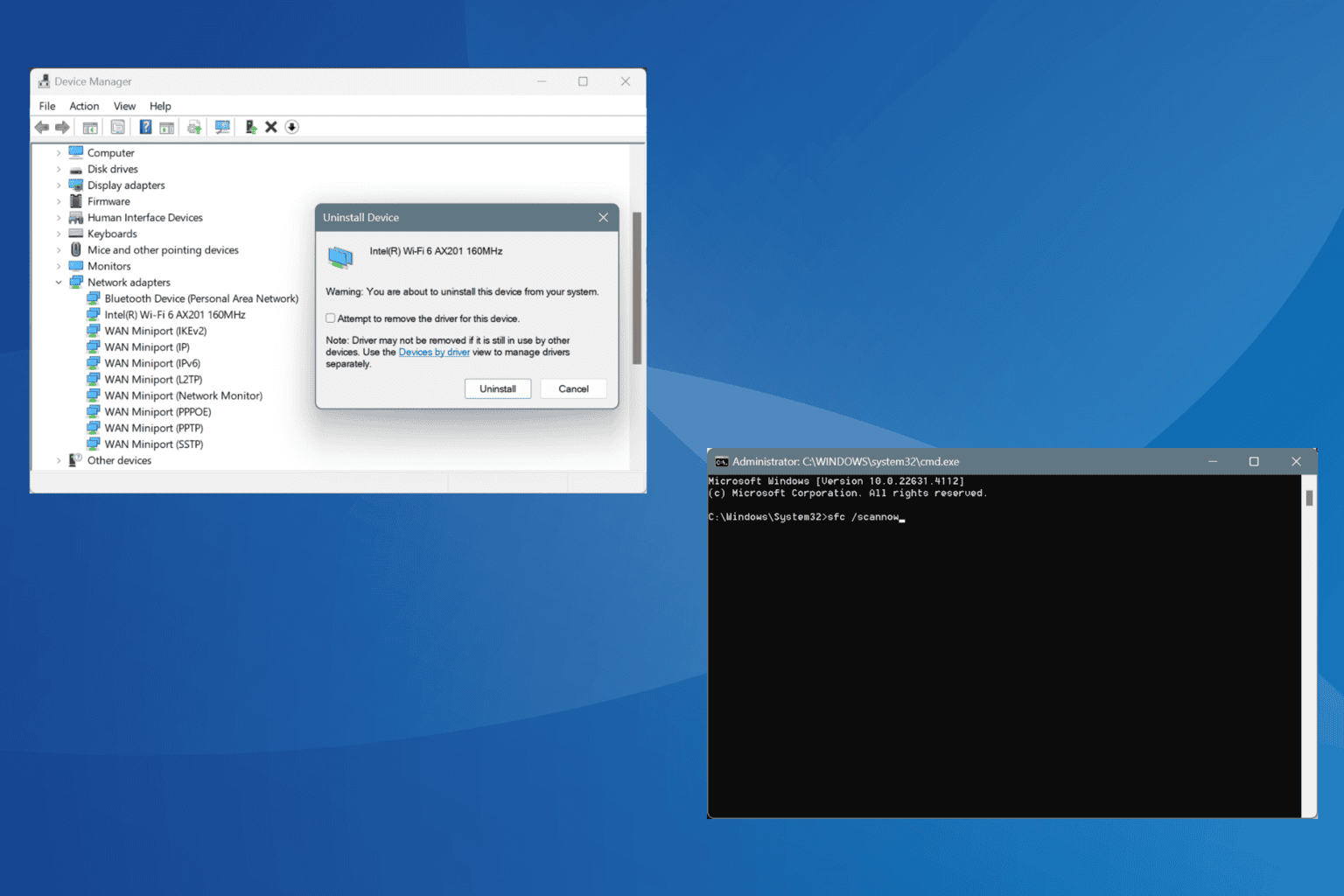The image size is (1344, 896).
Task: Click the blue Help question mark icon
Action: (x=145, y=127)
